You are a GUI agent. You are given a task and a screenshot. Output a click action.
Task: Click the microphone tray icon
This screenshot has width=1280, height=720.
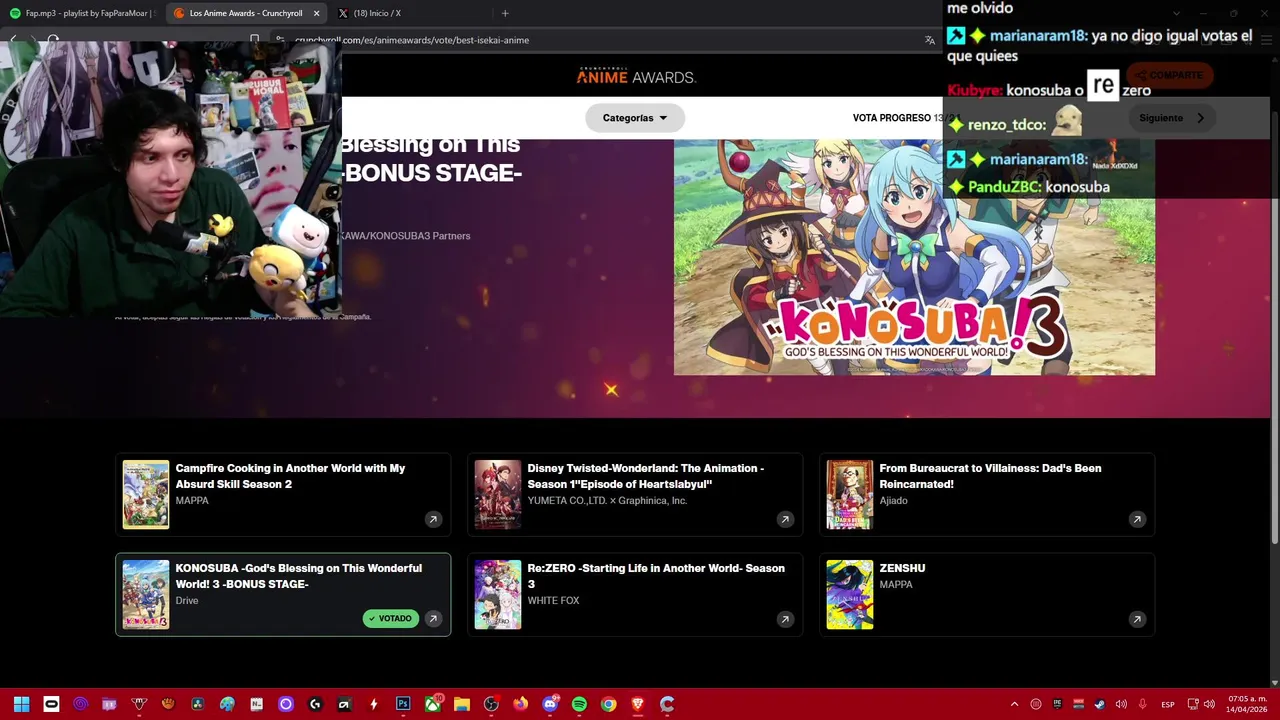click(x=1142, y=704)
